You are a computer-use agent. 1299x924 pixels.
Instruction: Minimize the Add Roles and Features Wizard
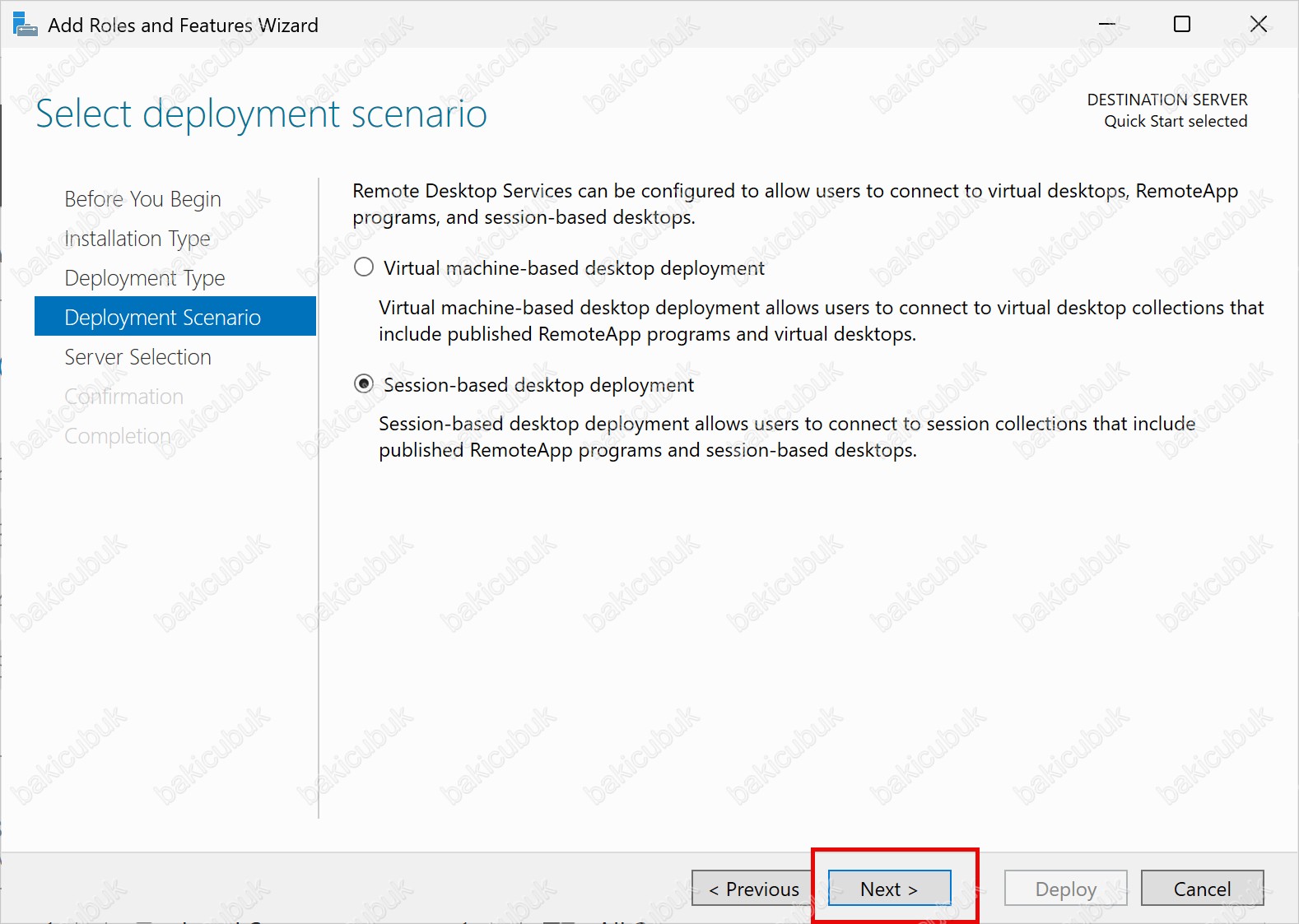(1107, 25)
